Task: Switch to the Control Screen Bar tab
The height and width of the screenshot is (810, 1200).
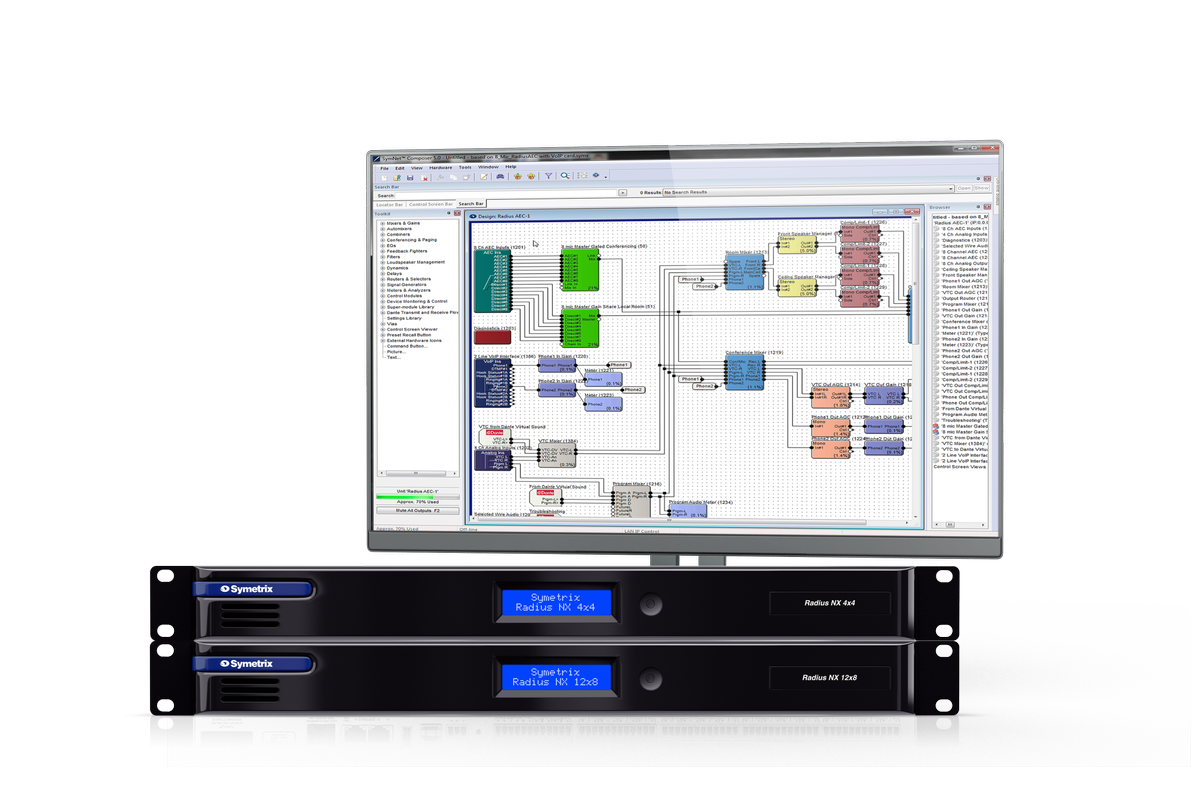Action: coord(430,204)
